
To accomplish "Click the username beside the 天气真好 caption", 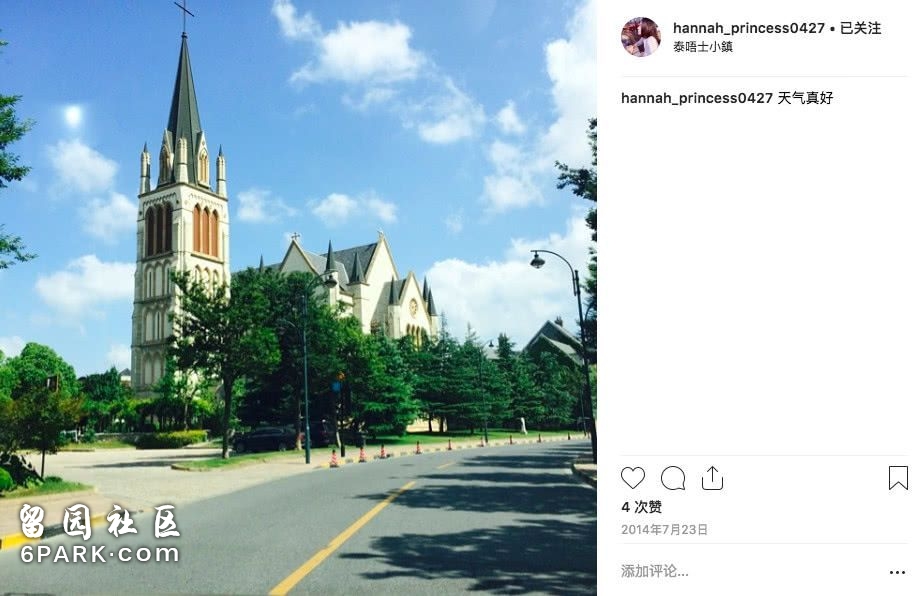I will coord(696,98).
